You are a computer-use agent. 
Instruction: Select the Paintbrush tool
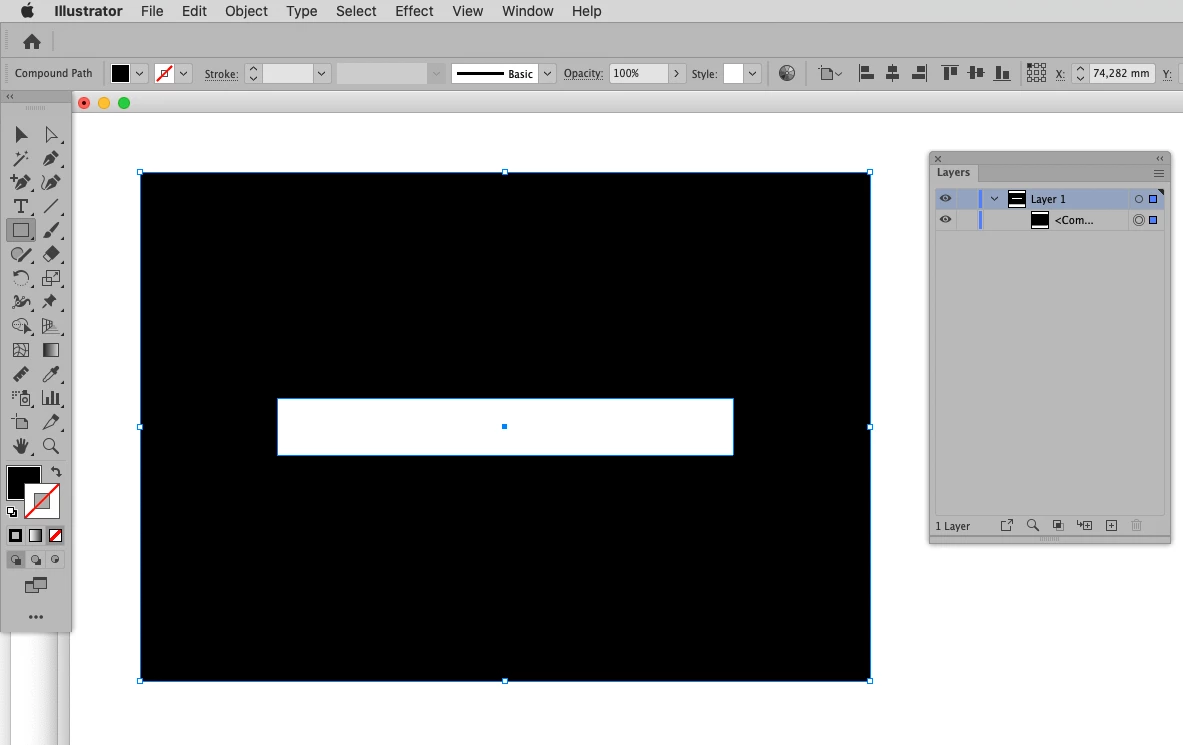51,230
